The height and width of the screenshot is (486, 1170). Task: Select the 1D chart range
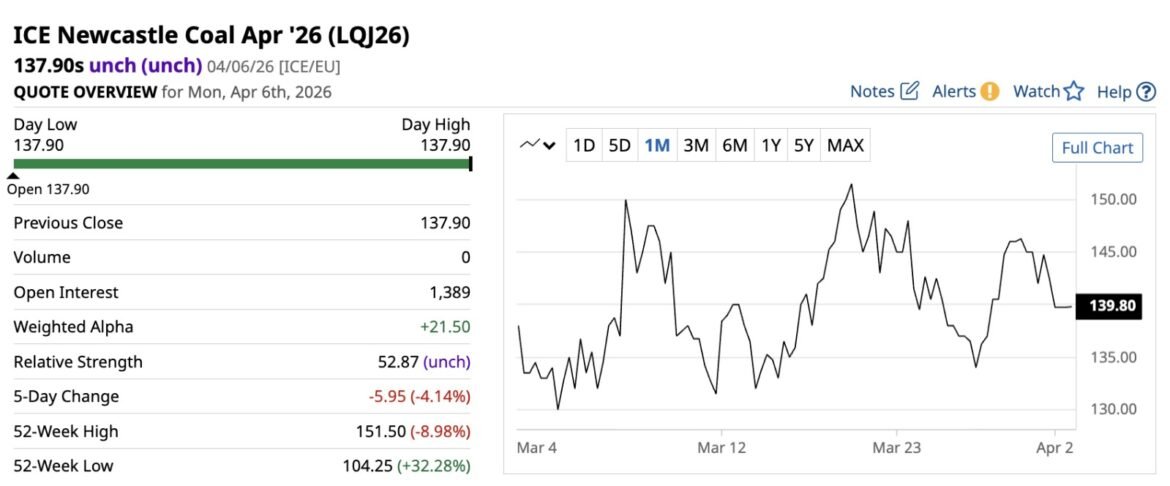[584, 146]
